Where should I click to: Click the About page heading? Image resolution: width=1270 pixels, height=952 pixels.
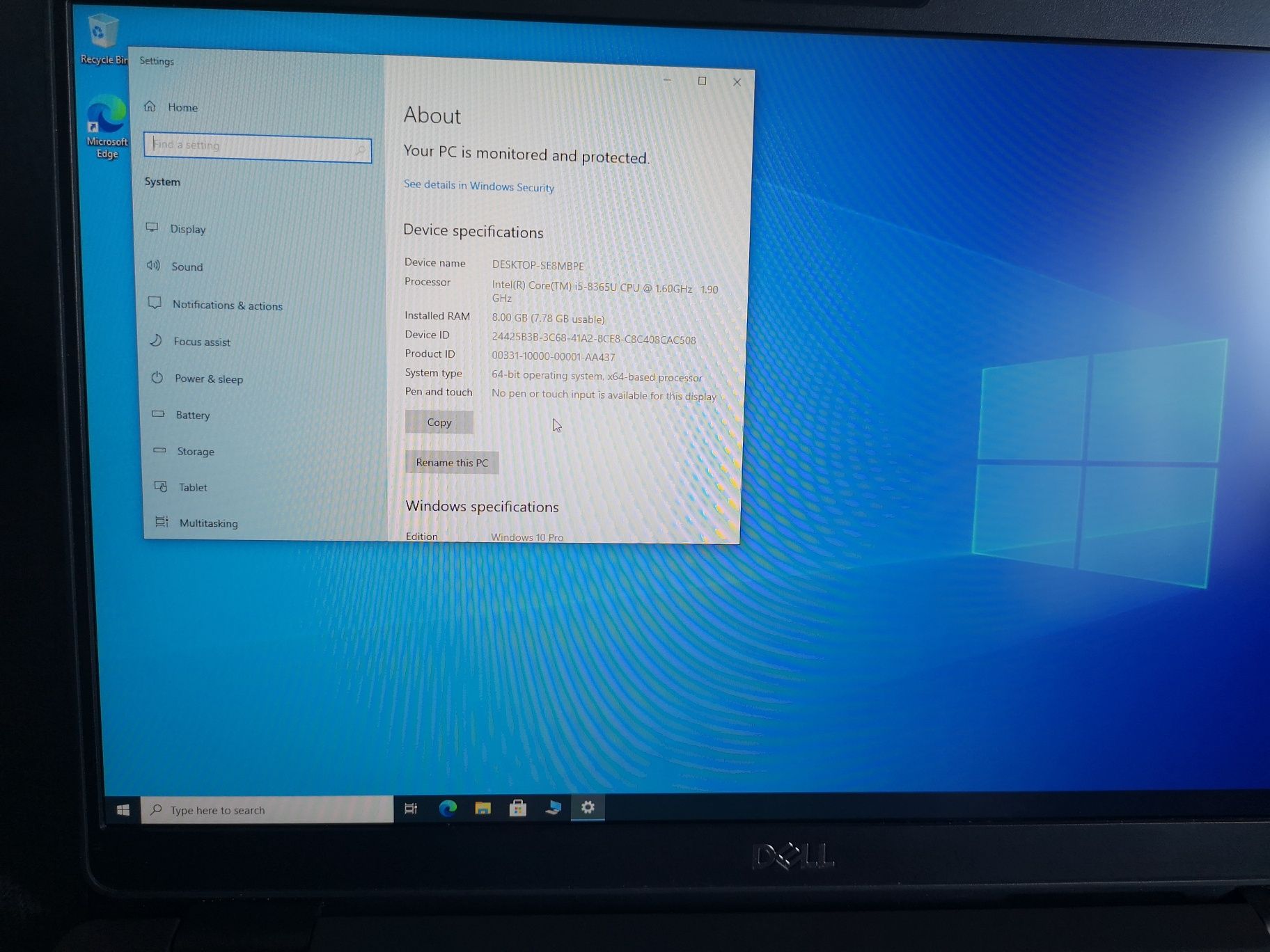pos(432,116)
